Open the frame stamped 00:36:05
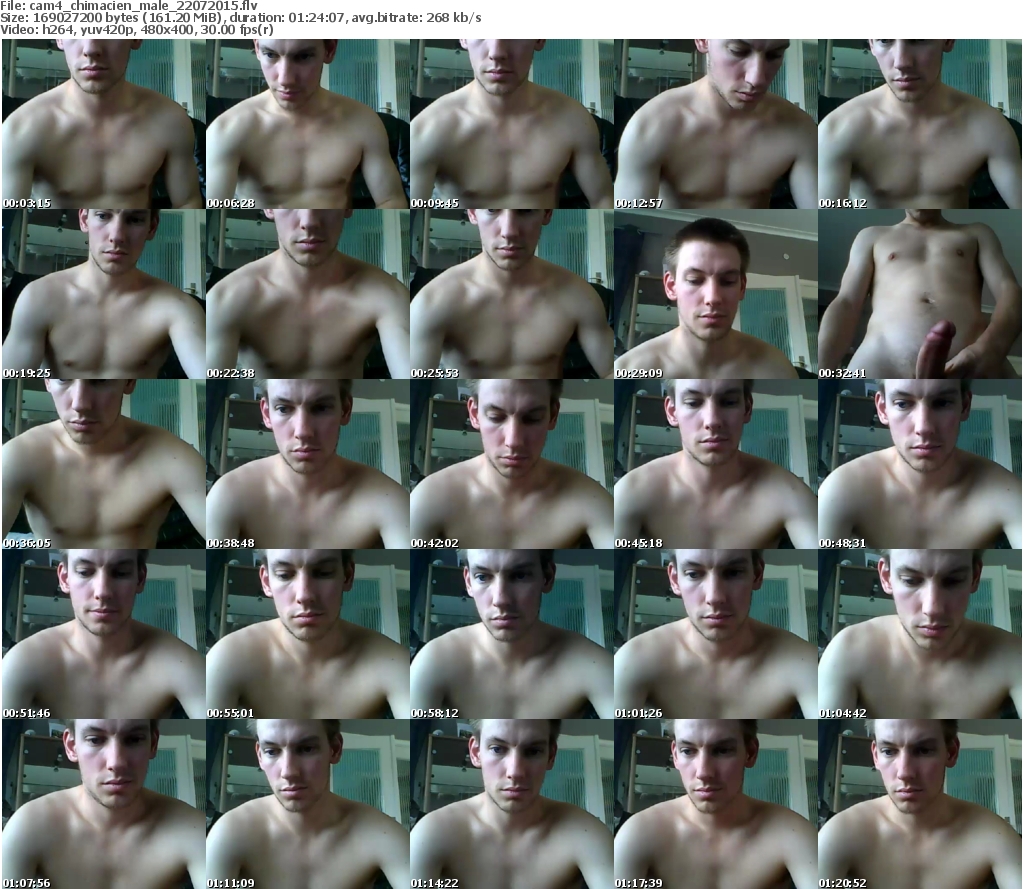 [x=103, y=464]
